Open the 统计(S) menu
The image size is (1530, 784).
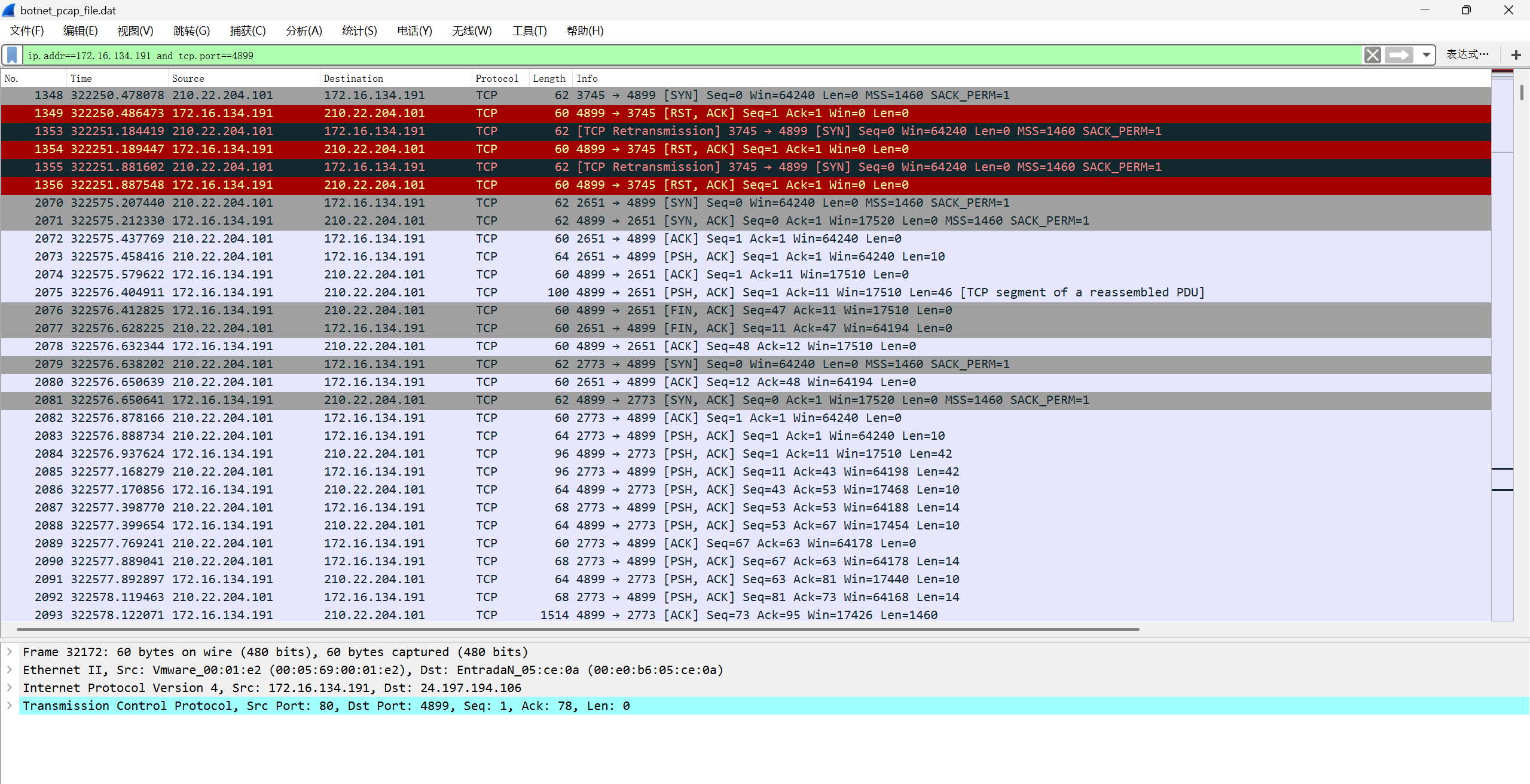[359, 30]
